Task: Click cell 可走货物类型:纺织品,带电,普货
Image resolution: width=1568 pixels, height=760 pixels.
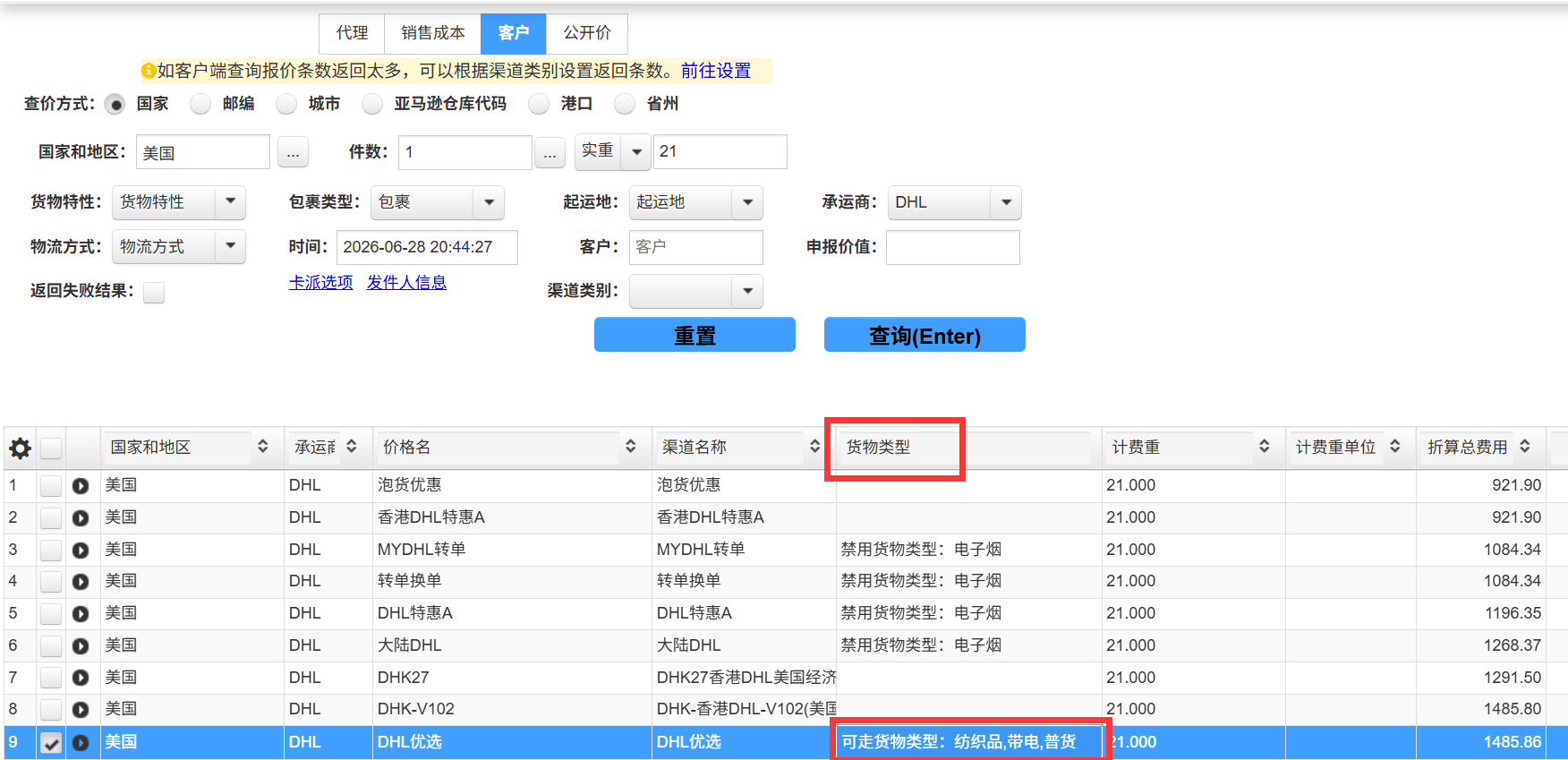Action: (968, 742)
